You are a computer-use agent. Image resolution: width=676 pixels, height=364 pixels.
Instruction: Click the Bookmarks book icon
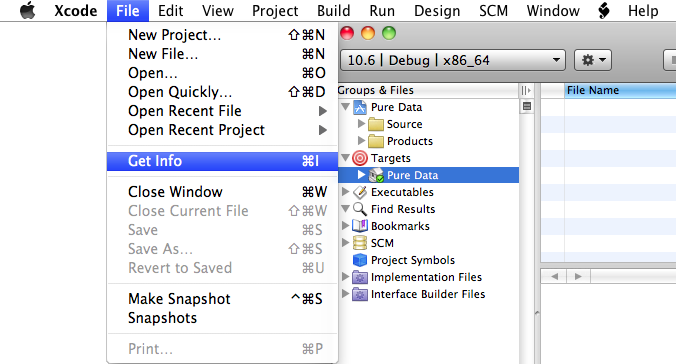360,226
